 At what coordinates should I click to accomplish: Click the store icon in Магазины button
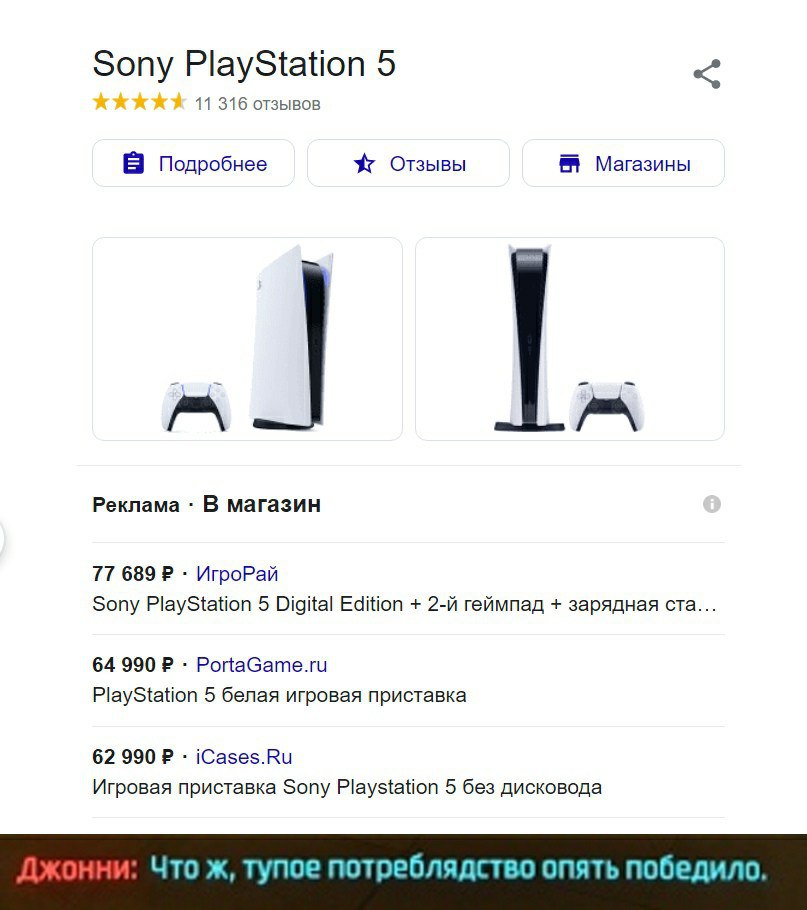[569, 164]
